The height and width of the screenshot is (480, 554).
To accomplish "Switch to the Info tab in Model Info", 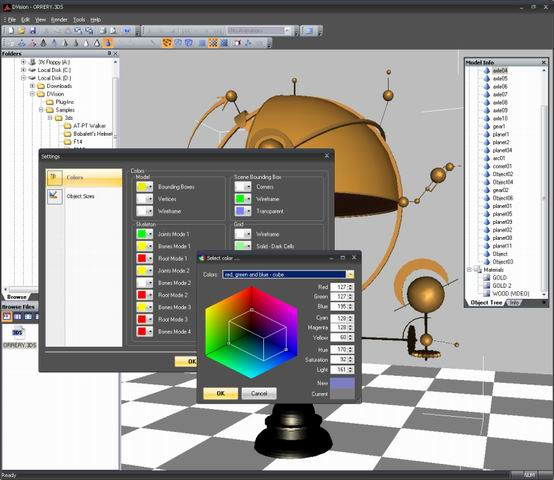I will click(x=514, y=303).
